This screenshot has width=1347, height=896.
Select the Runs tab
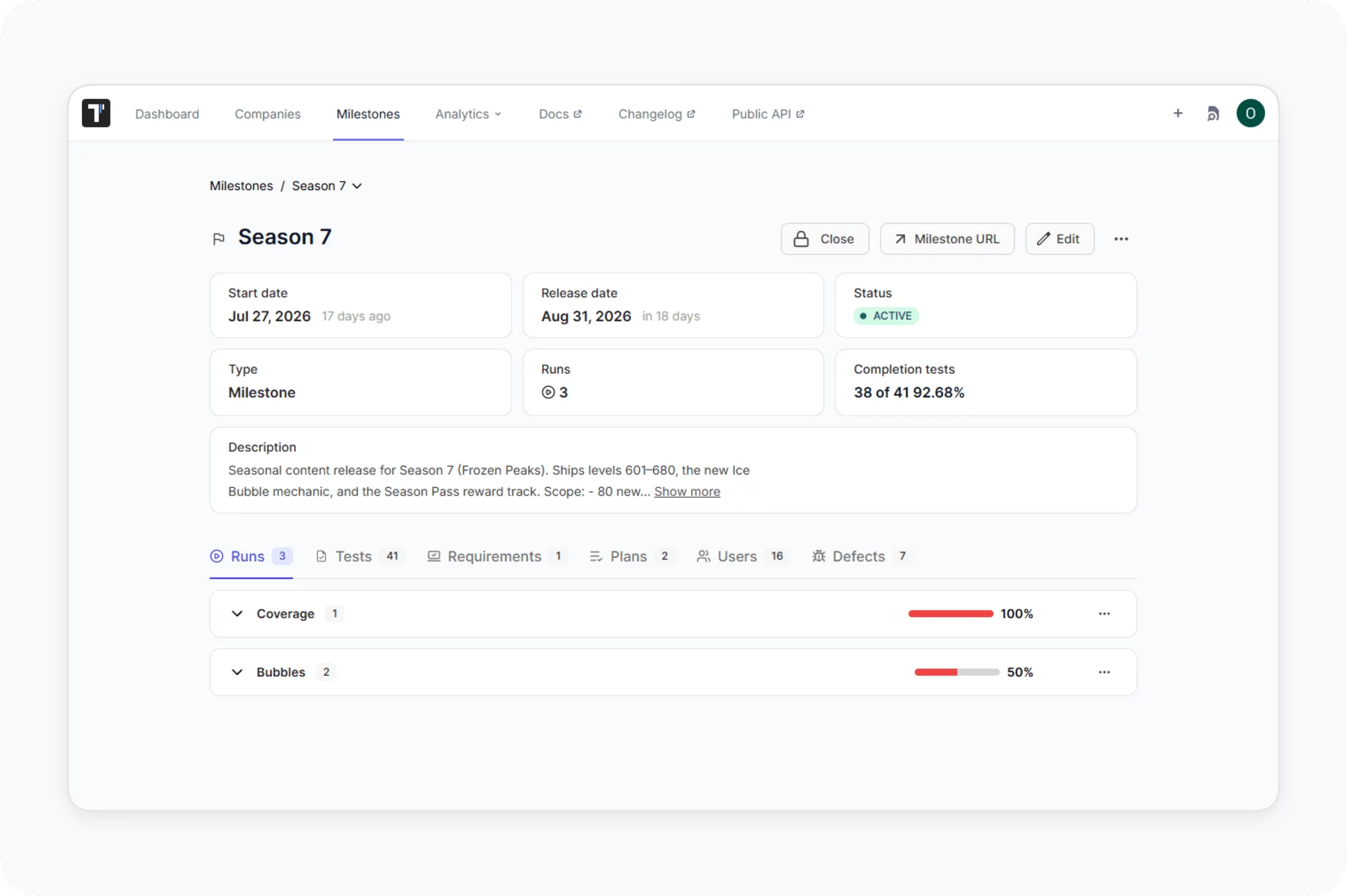[251, 556]
